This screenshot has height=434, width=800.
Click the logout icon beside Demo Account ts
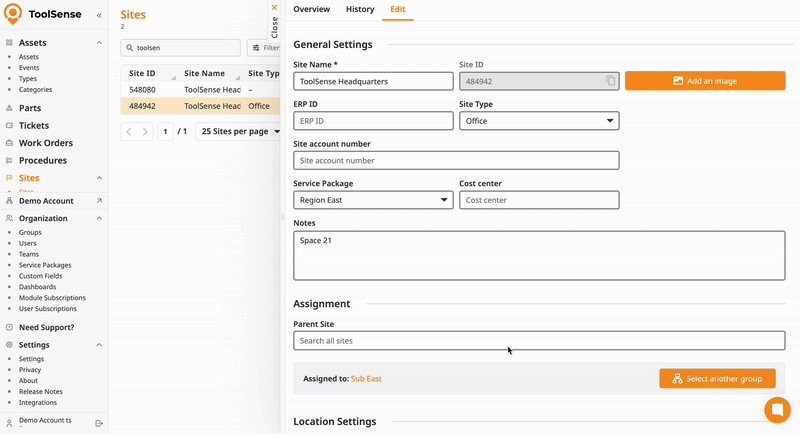point(99,423)
